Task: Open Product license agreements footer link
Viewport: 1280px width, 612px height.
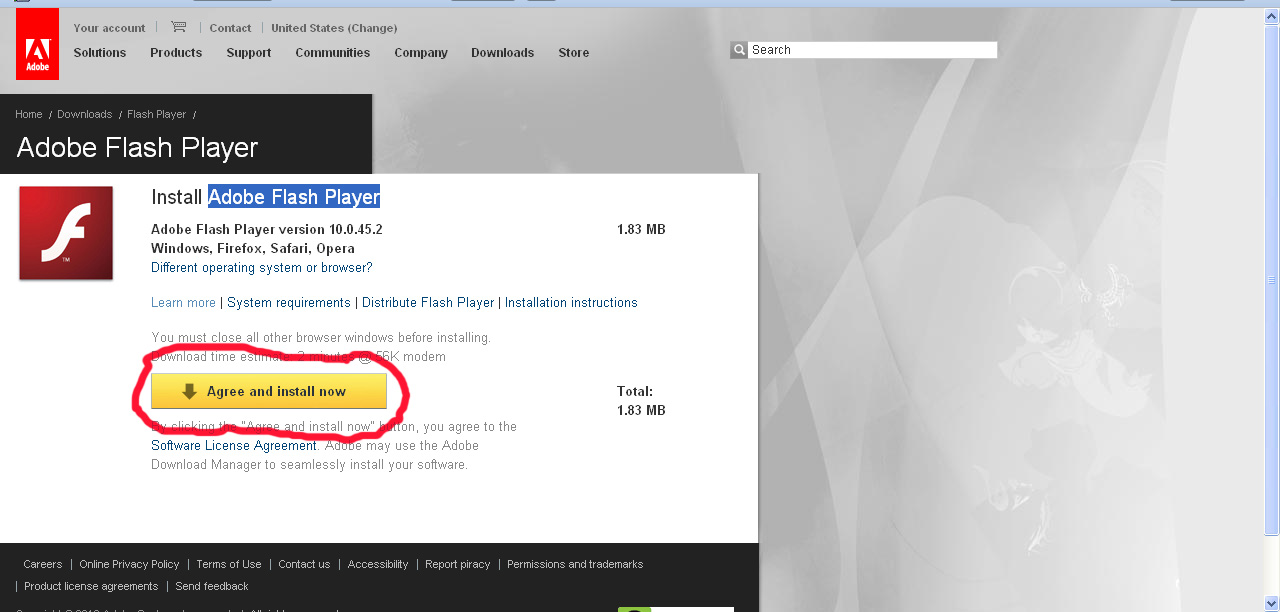Action: tap(91, 587)
